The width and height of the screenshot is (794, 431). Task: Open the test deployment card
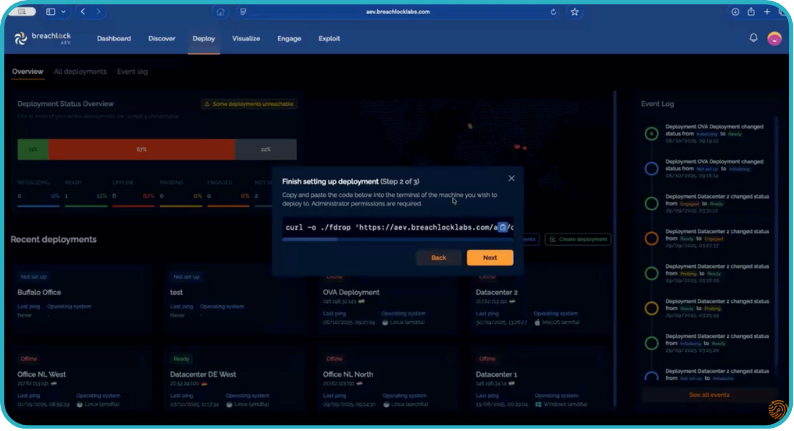tap(234, 299)
